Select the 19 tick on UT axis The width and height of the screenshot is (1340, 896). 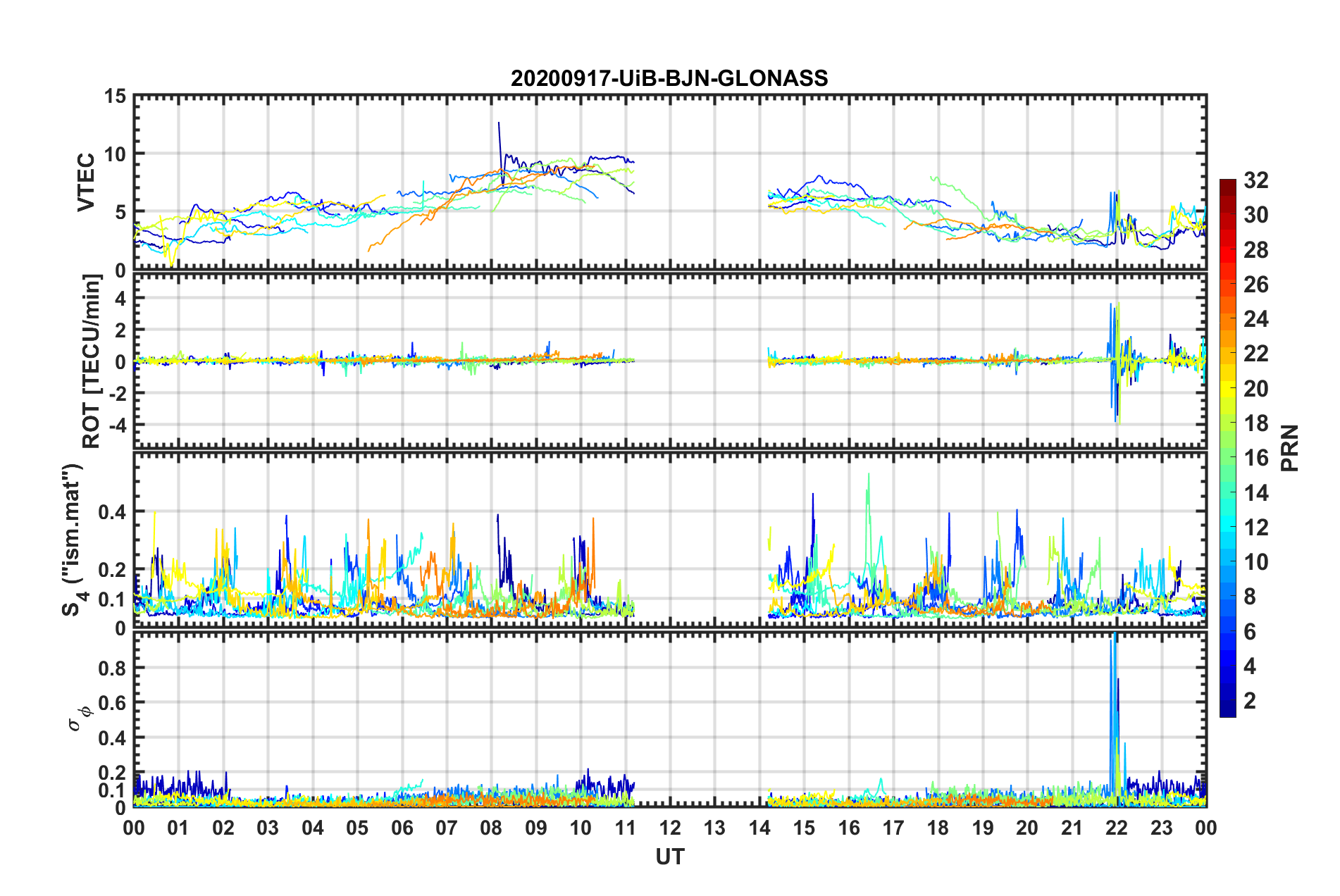[983, 828]
